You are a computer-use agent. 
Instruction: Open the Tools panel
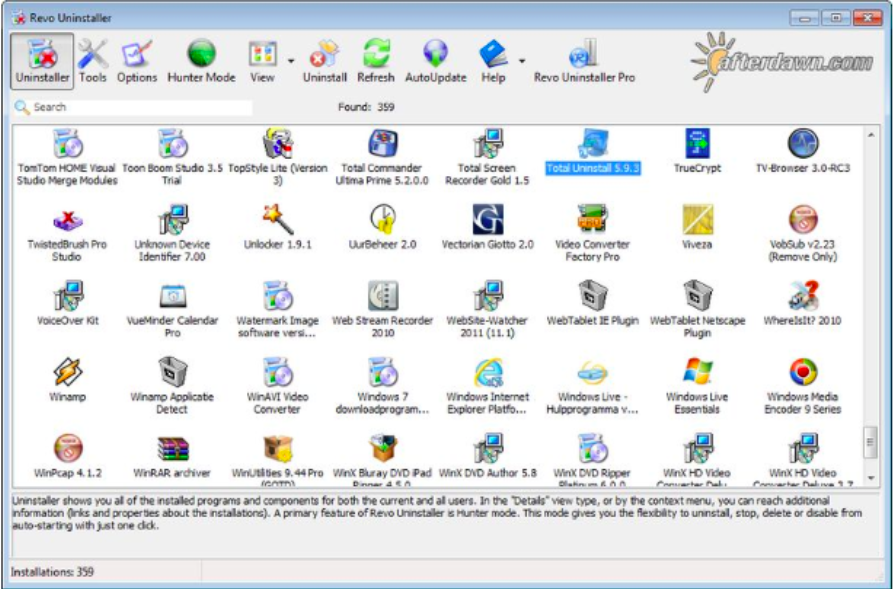[93, 60]
